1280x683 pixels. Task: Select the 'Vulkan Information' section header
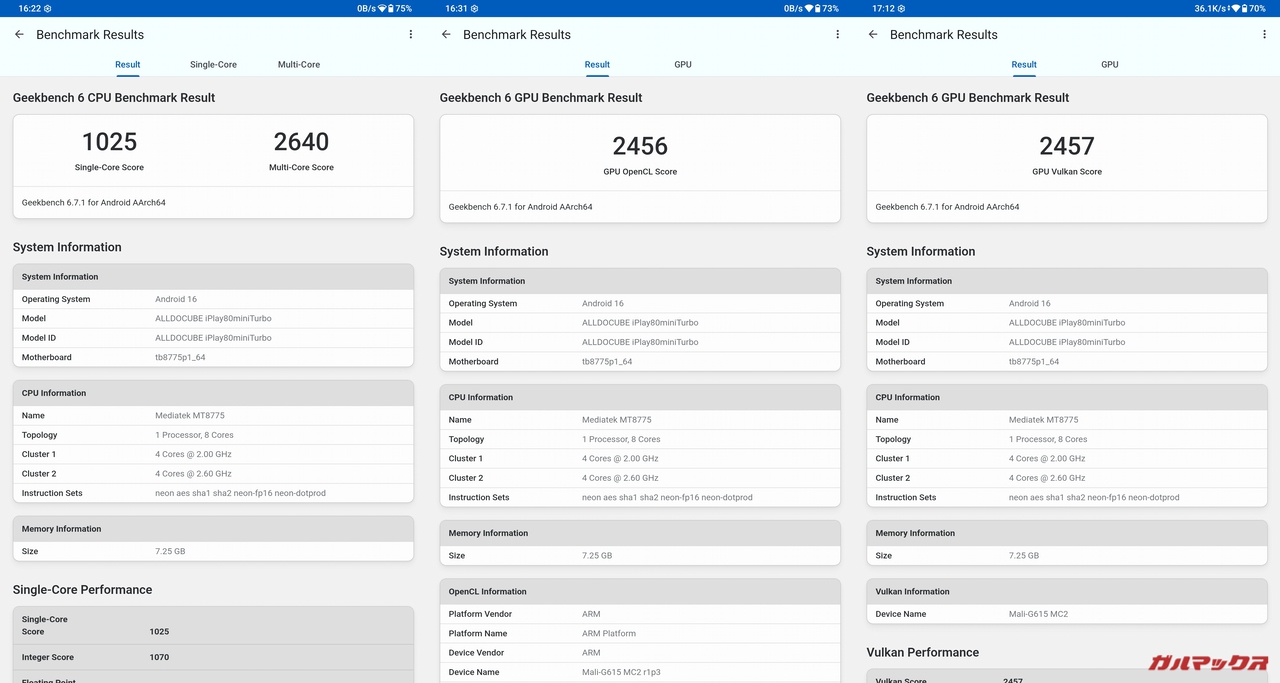click(x=1067, y=591)
